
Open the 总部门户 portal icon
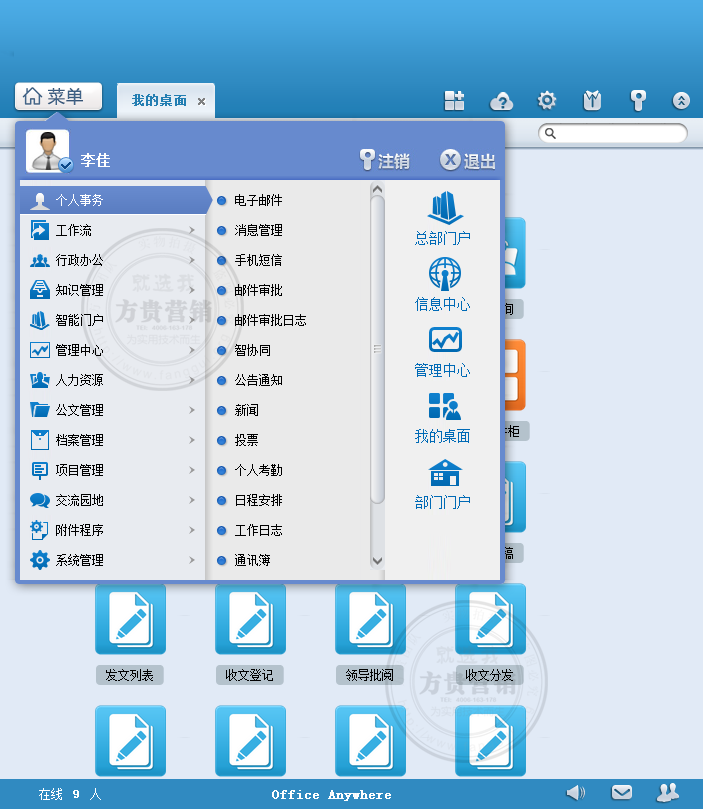click(x=444, y=208)
